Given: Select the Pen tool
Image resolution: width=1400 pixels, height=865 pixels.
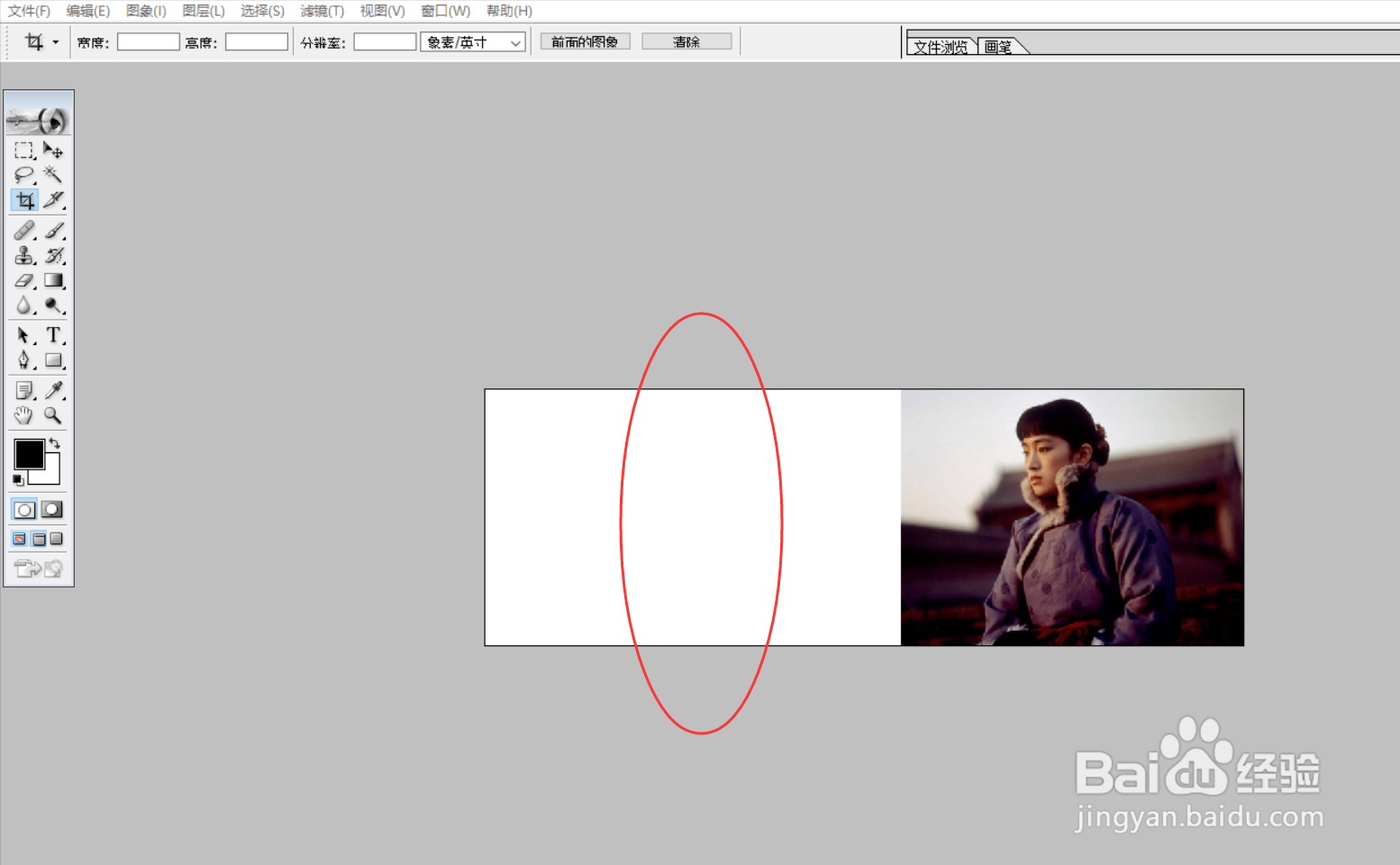Looking at the screenshot, I should (24, 360).
